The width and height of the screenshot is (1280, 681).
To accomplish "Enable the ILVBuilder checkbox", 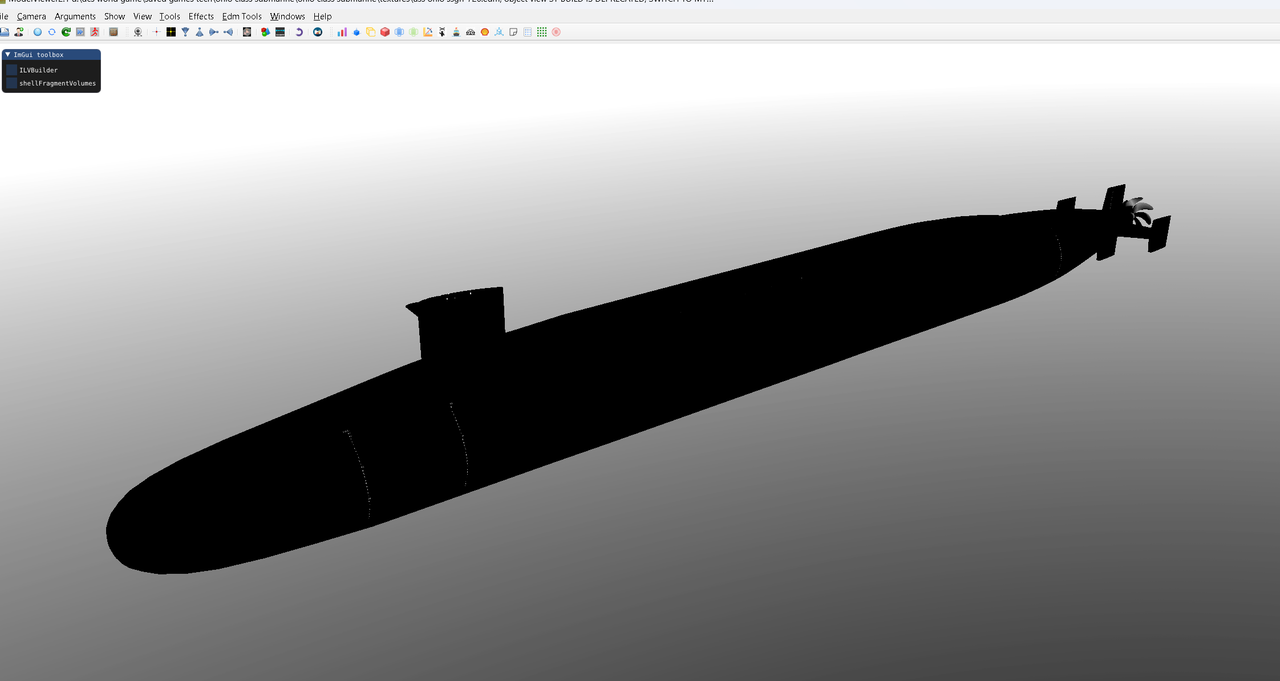I will coord(11,70).
